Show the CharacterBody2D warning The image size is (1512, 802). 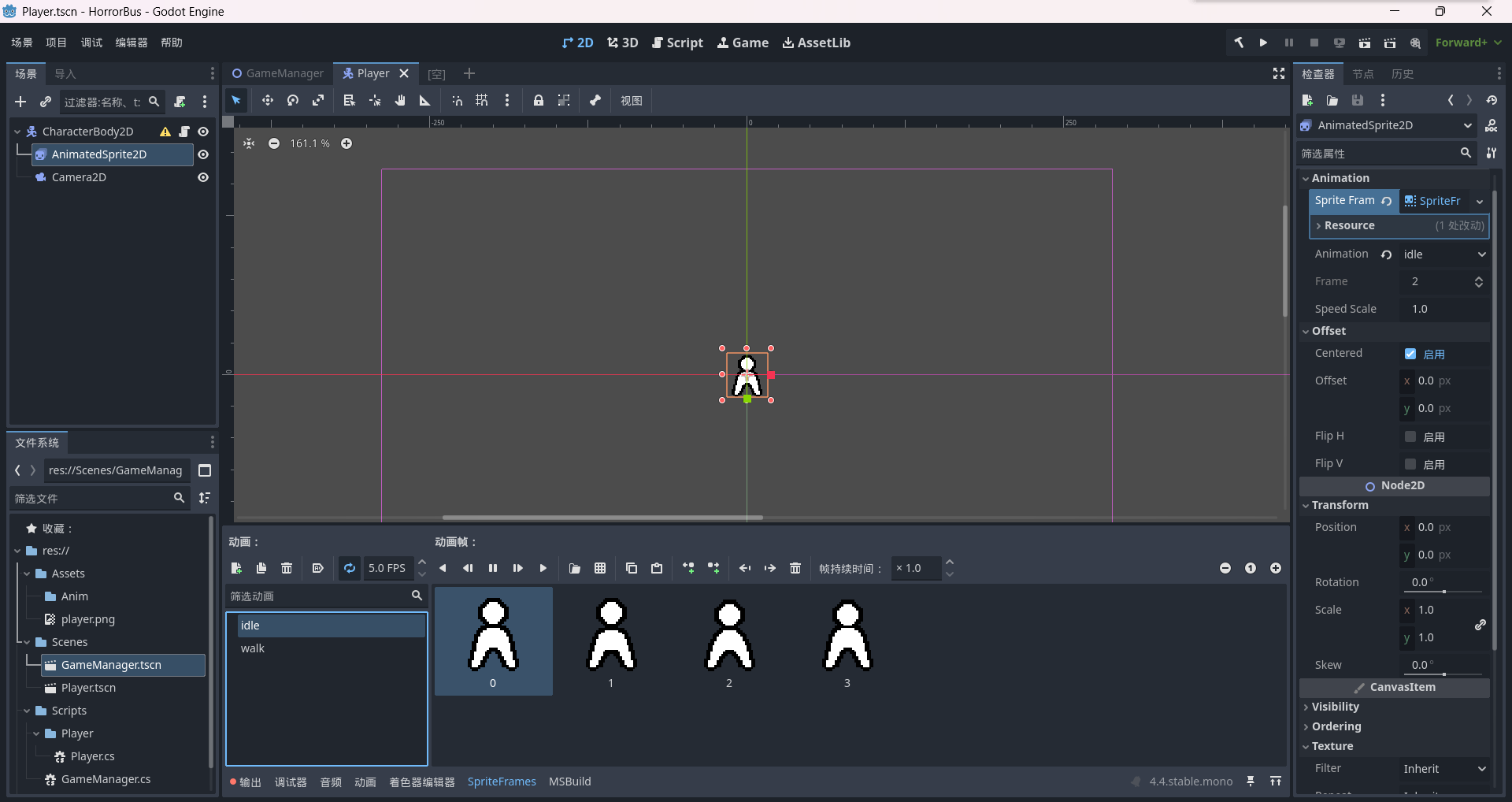(165, 132)
